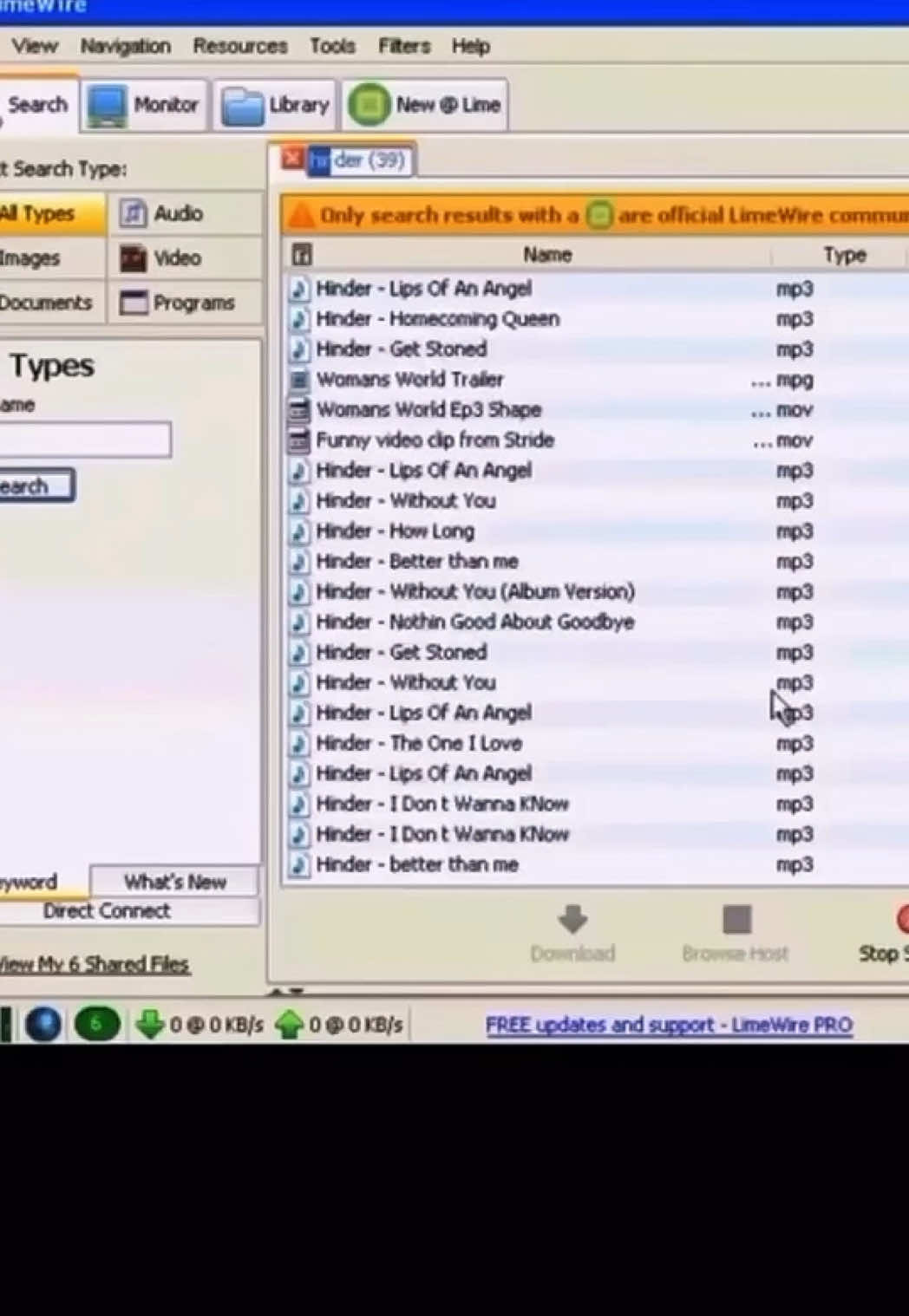Open the Help menu

(471, 46)
